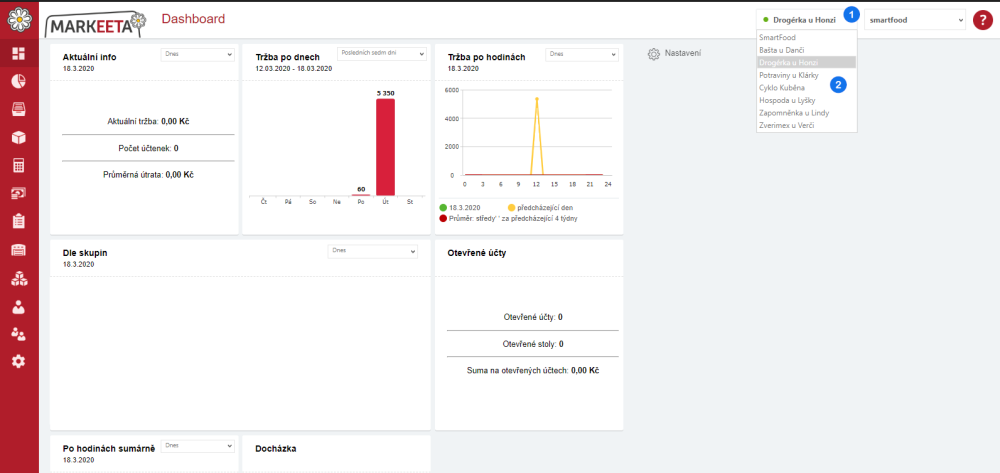Click the Docházka panel heading
The width and height of the screenshot is (1000, 473).
pyautogui.click(x=276, y=449)
